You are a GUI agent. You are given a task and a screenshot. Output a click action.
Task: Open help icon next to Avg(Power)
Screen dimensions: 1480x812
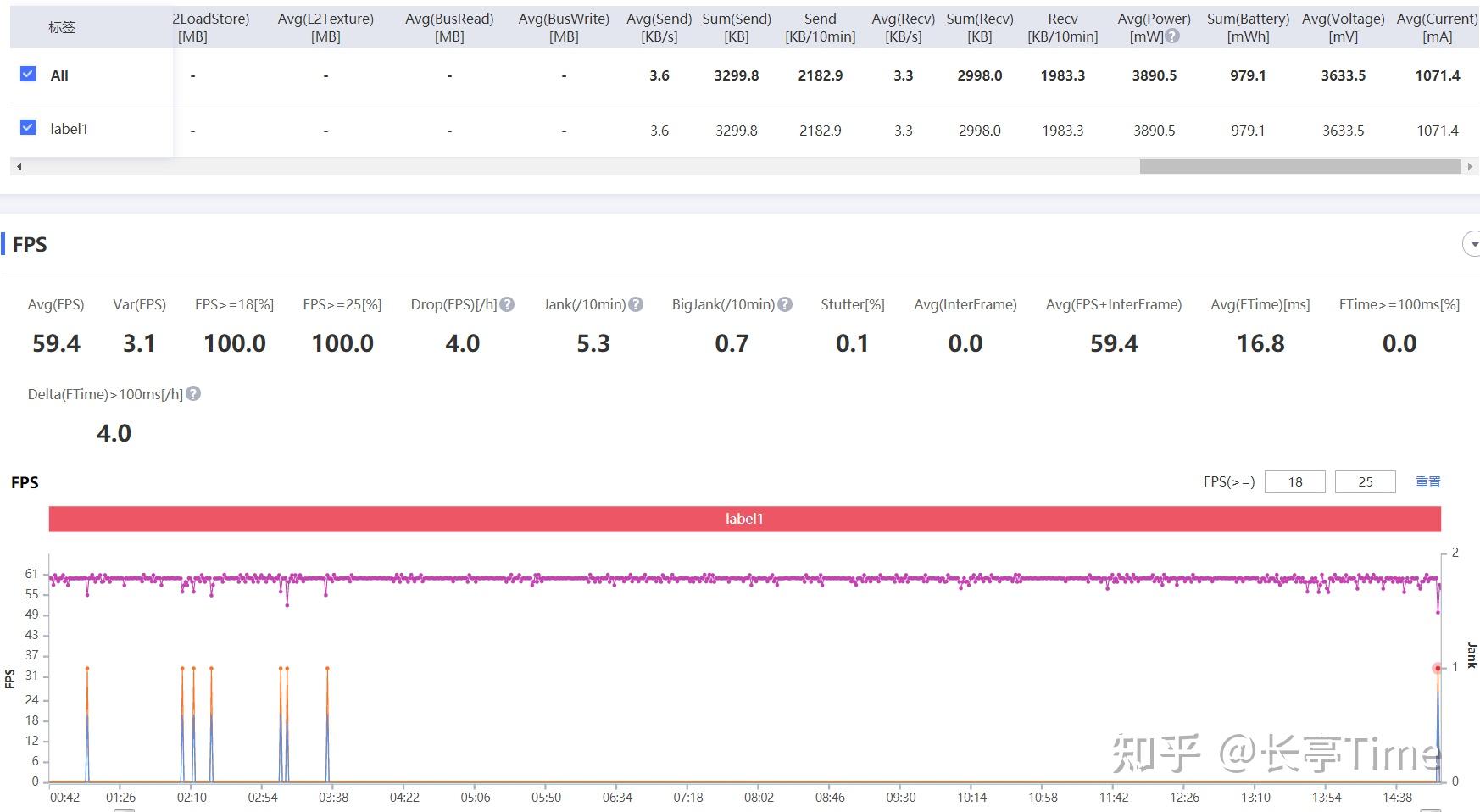1172,36
